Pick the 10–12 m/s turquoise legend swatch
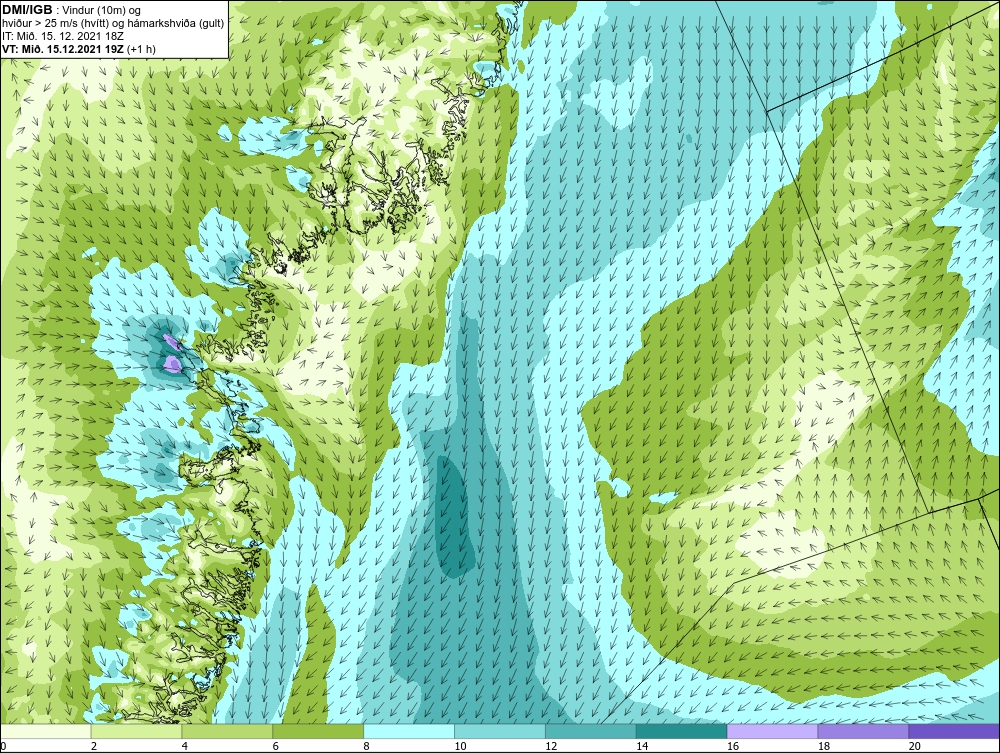Image resolution: width=1000 pixels, height=753 pixels. [x=500, y=731]
